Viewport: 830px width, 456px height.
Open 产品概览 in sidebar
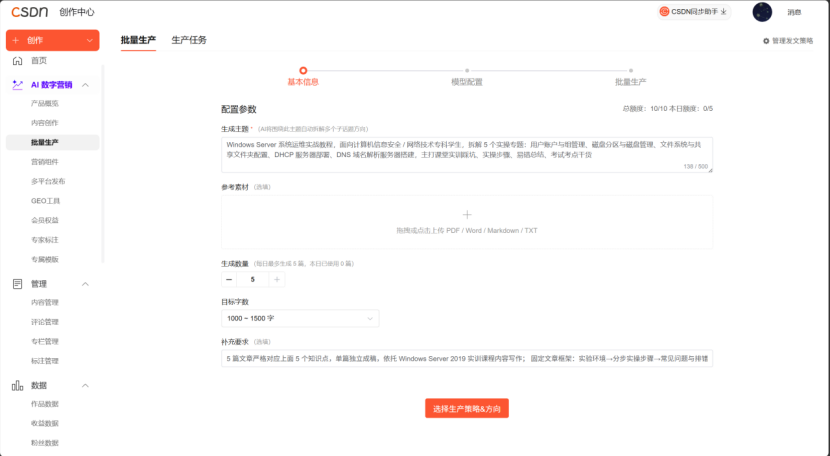(x=44, y=103)
